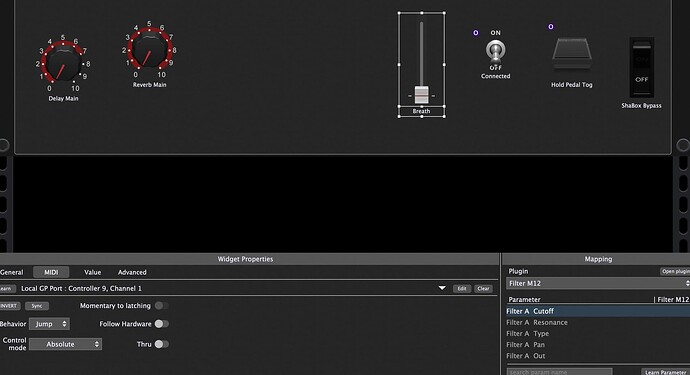Click the purple indicator beside Connected switch
Viewport: 690px width, 375px height.
tap(476, 33)
